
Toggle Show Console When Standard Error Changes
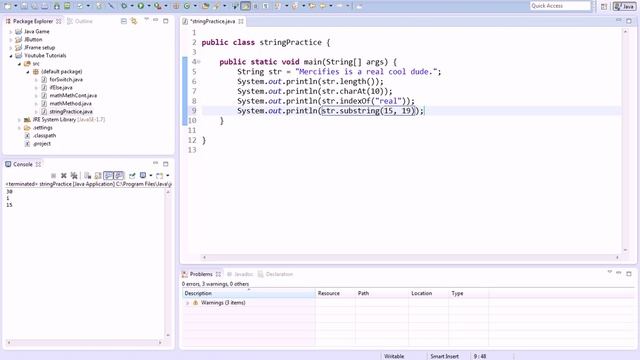pos(119,176)
